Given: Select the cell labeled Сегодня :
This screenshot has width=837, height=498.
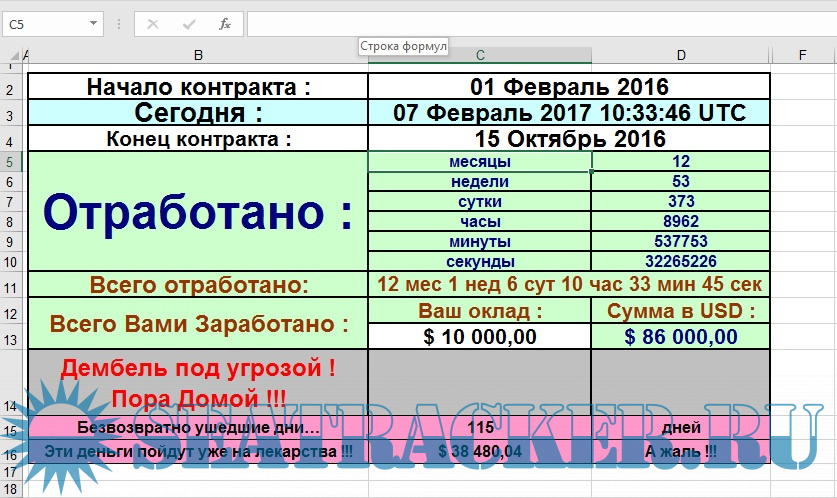Looking at the screenshot, I should [198, 112].
